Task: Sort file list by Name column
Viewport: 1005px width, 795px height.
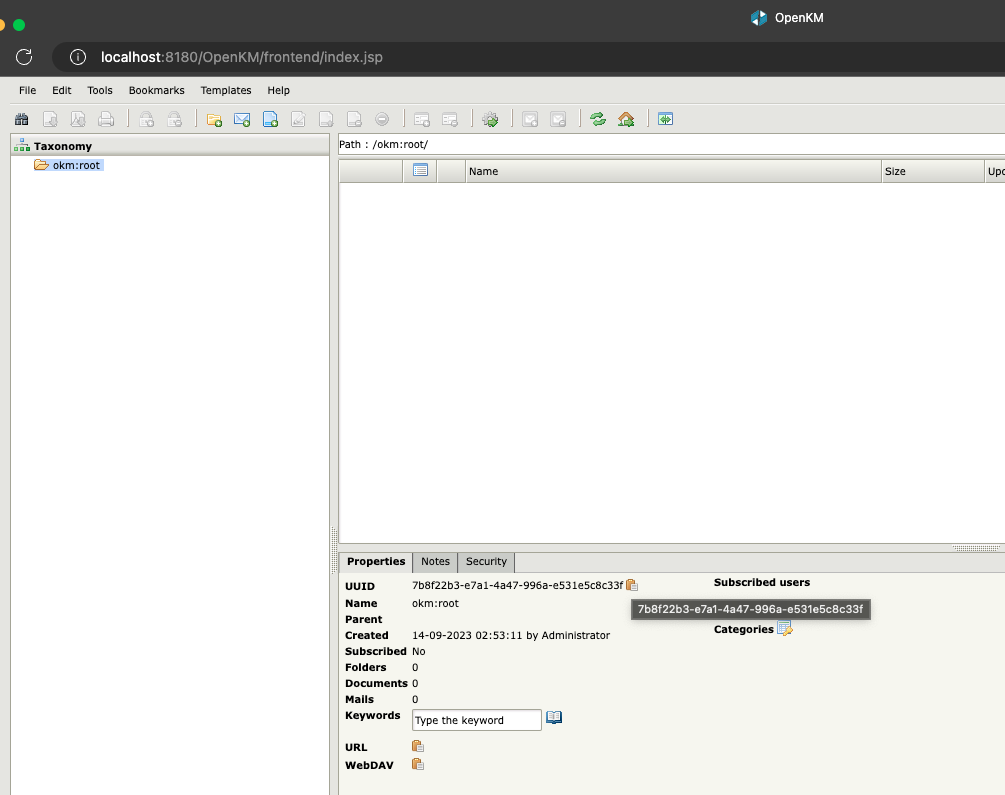Action: (670, 171)
